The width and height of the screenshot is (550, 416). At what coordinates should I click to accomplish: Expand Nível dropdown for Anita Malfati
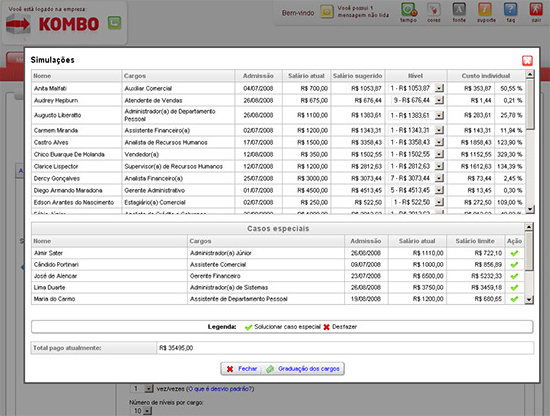point(439,88)
